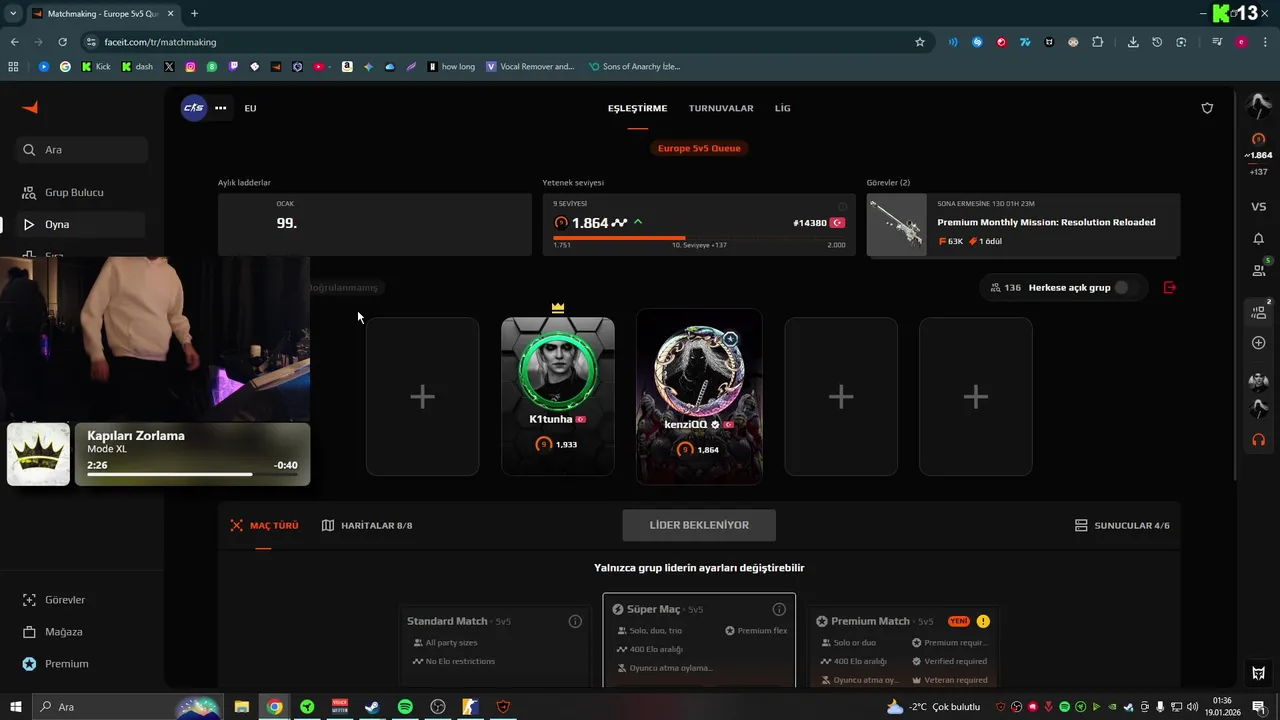1280x720 pixels.
Task: Select the MAÇ TÜRÜ tab
Action: 265,525
